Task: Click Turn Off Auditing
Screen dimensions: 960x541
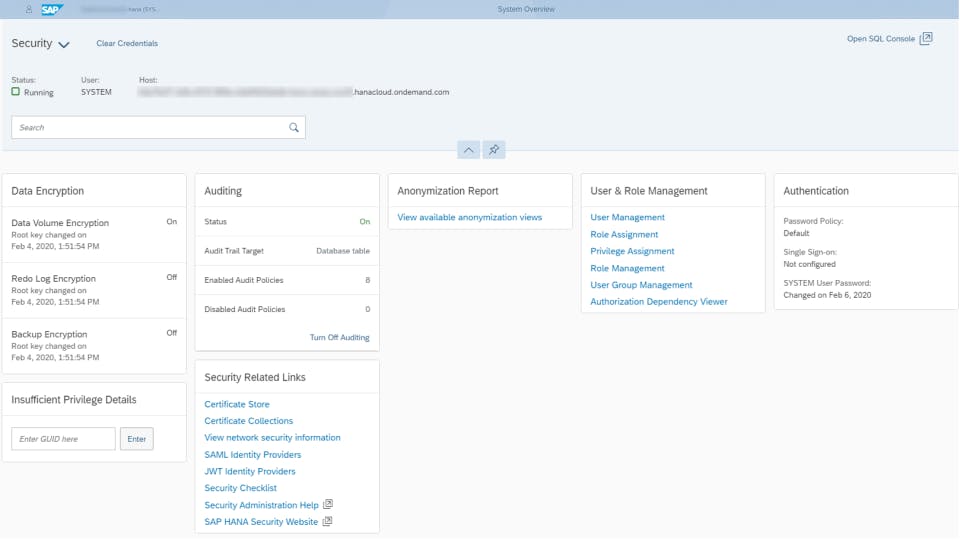Action: click(x=339, y=337)
